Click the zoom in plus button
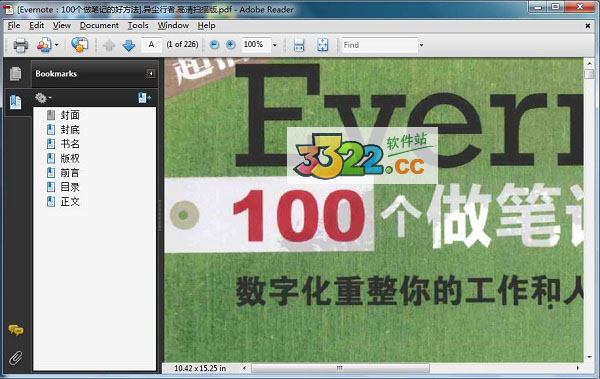This screenshot has width=600, height=379. click(x=230, y=45)
